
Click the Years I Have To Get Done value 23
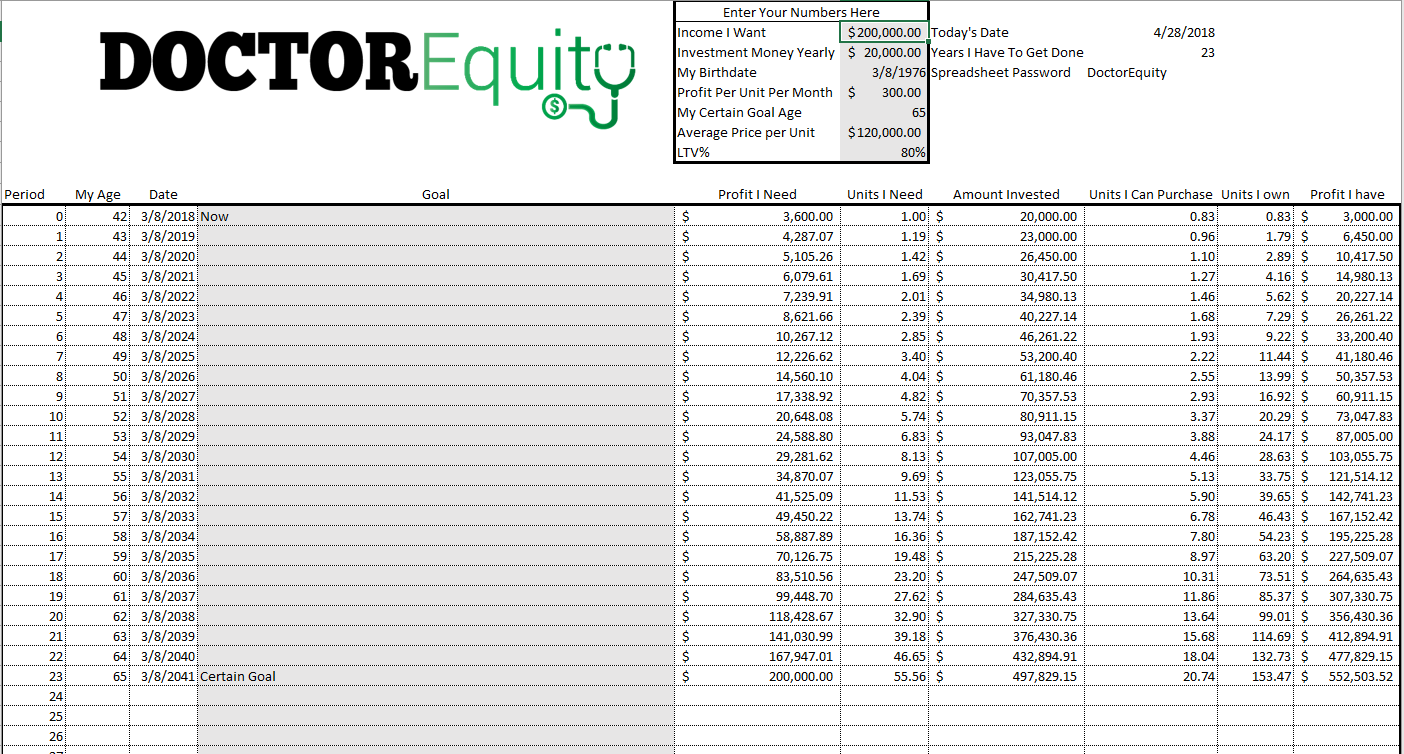coord(1207,52)
